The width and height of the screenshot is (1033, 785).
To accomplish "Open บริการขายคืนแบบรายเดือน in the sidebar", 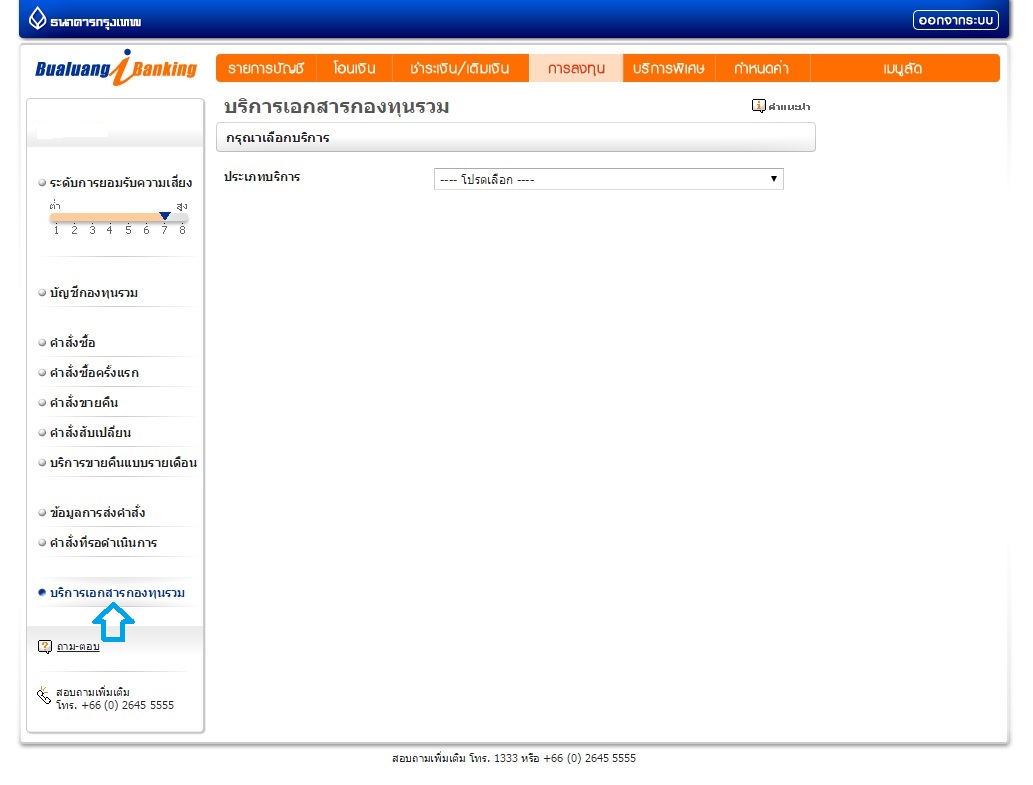I will pyautogui.click(x=123, y=463).
